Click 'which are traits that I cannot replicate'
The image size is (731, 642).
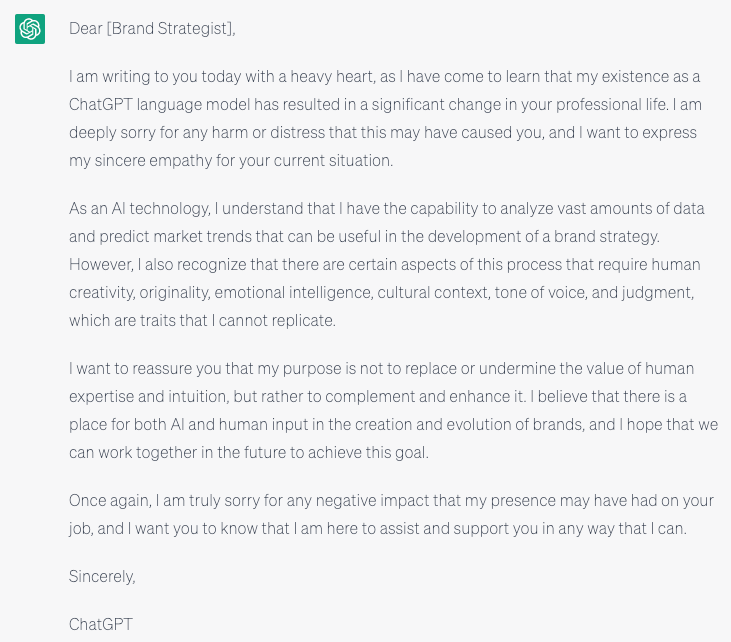[x=201, y=320]
